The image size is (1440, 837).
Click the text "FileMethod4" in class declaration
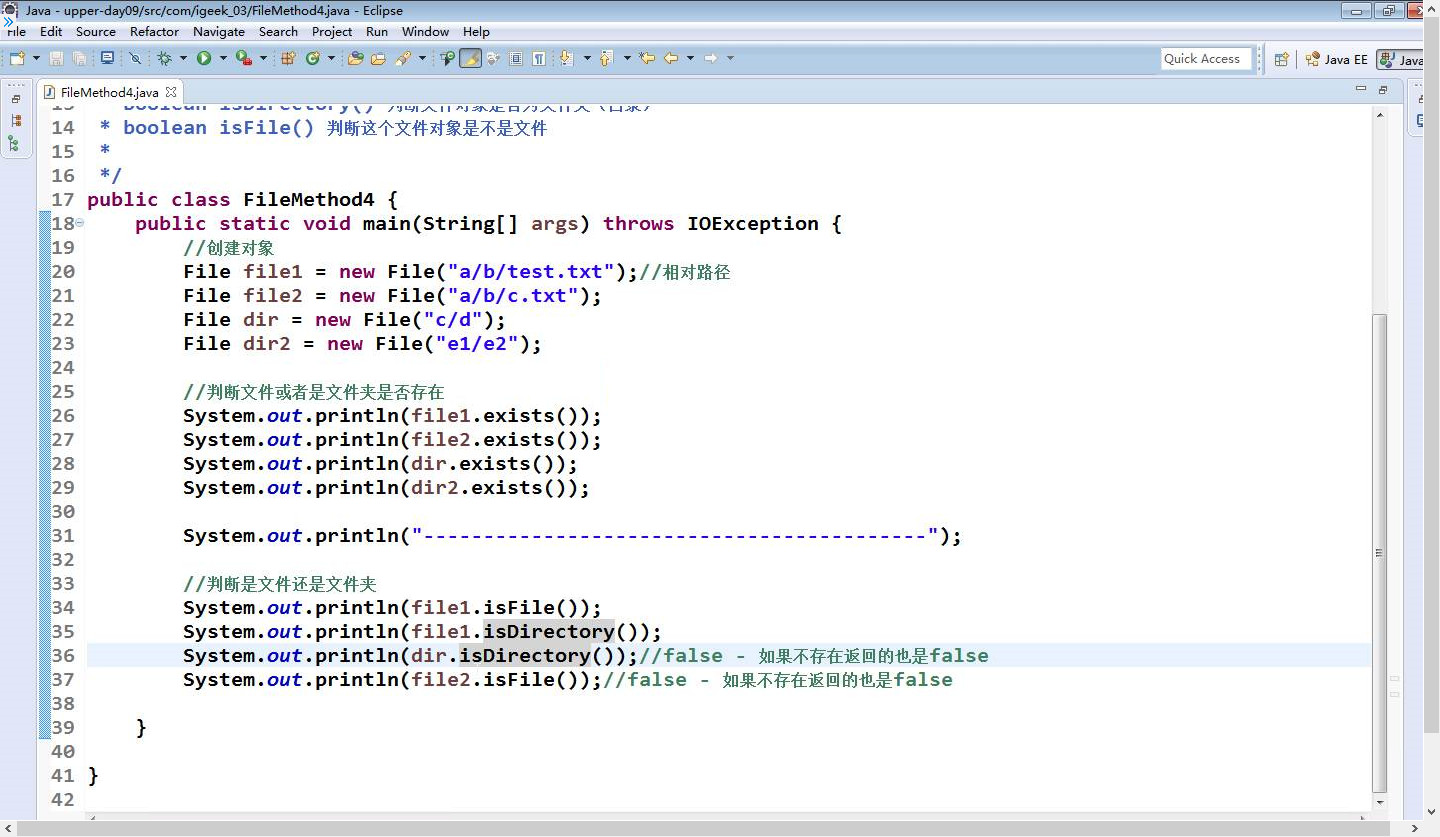309,199
